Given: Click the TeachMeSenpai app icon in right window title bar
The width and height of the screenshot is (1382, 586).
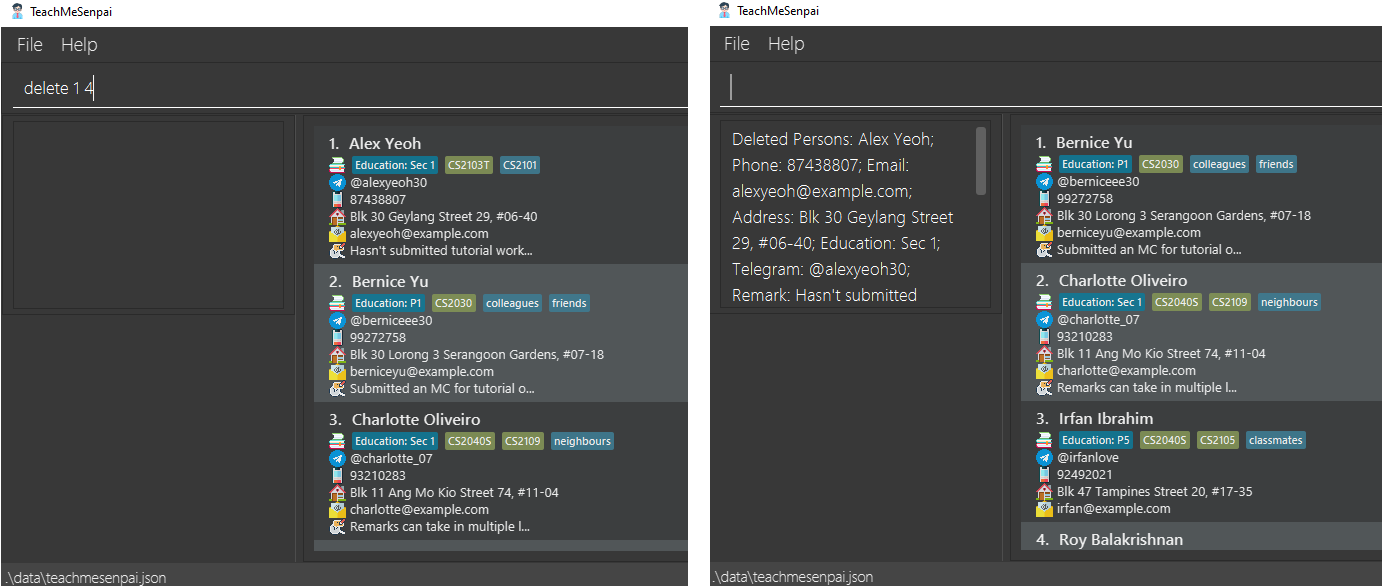Looking at the screenshot, I should [x=724, y=10].
